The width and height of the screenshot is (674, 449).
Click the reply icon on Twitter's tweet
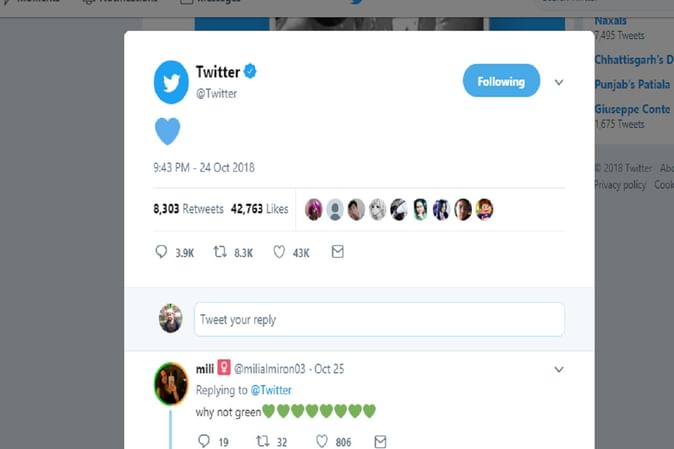coord(161,253)
